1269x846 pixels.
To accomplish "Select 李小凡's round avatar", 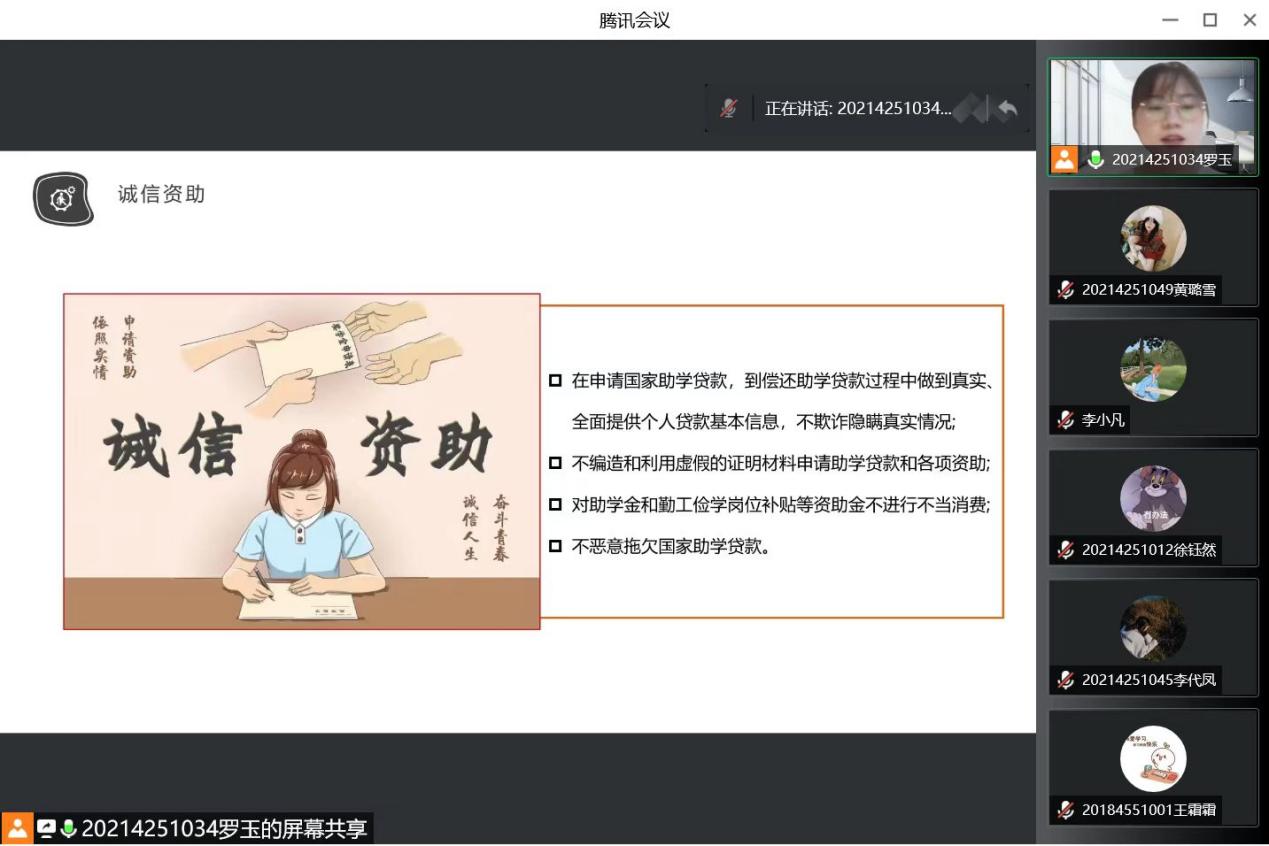I will tap(1153, 369).
